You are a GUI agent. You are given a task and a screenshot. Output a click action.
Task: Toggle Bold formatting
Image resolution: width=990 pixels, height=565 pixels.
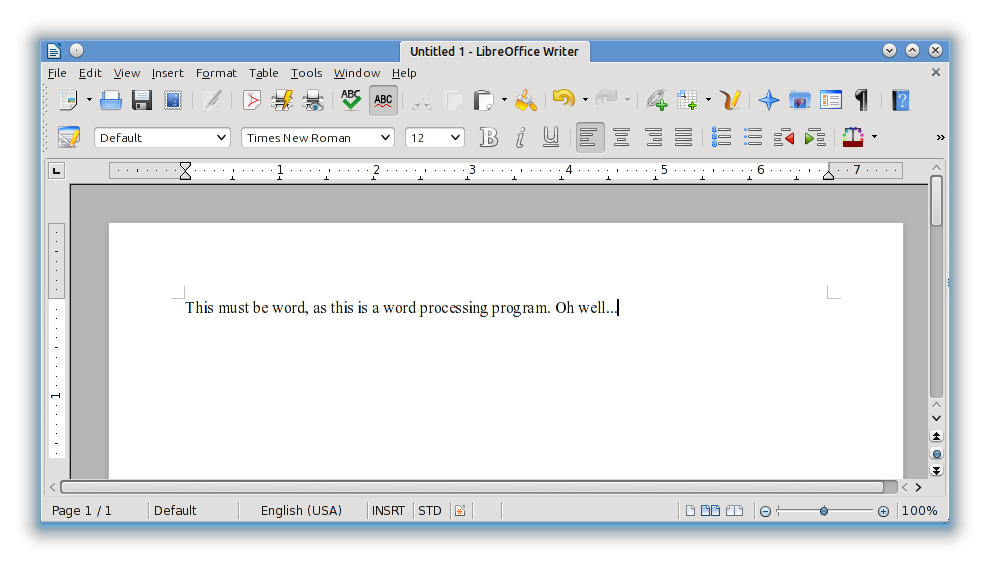[488, 137]
